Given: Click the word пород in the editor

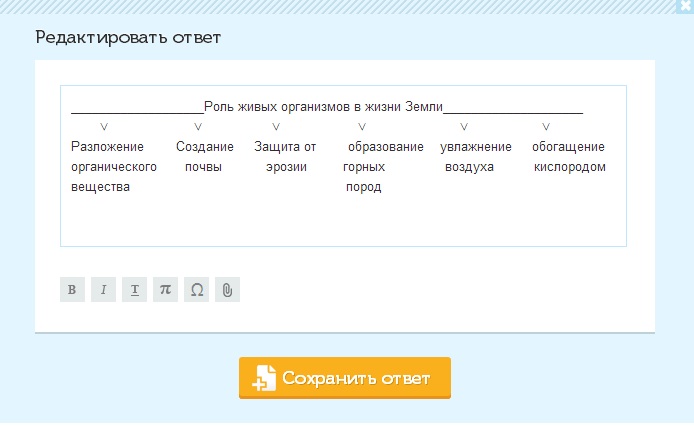Looking at the screenshot, I should pos(363,187).
